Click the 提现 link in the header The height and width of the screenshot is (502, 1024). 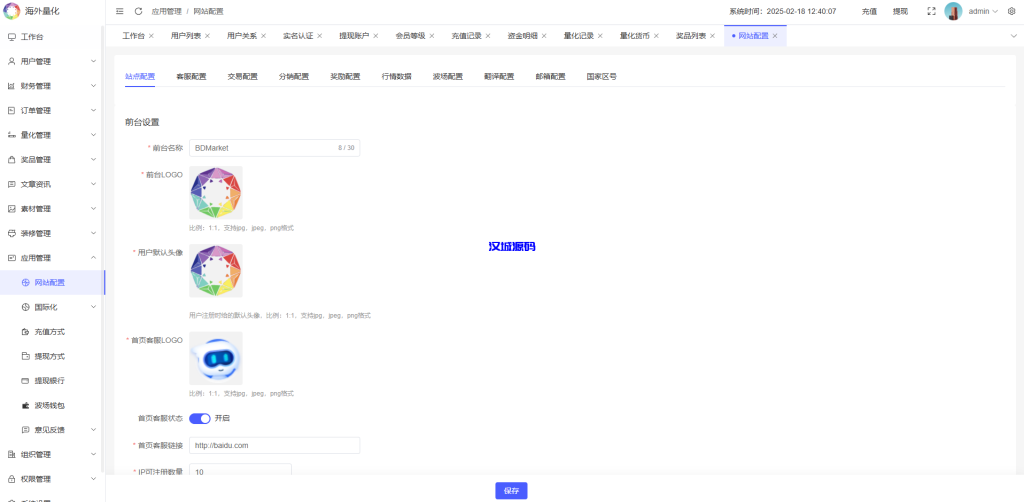click(x=900, y=12)
